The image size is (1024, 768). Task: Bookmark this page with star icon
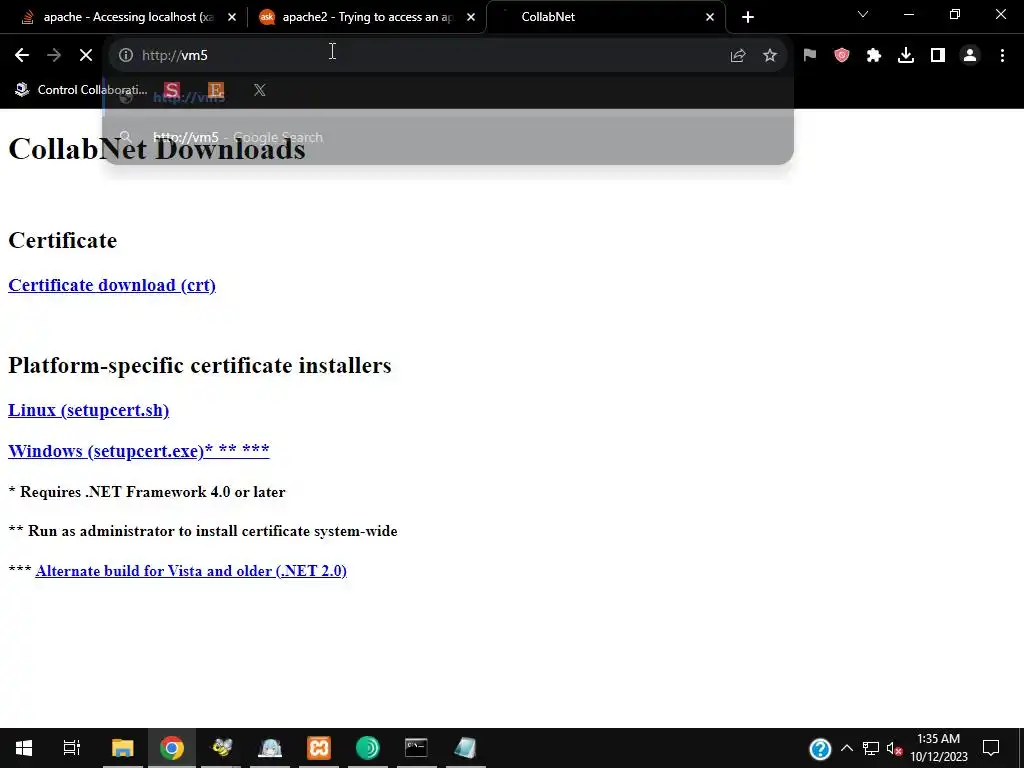(770, 56)
